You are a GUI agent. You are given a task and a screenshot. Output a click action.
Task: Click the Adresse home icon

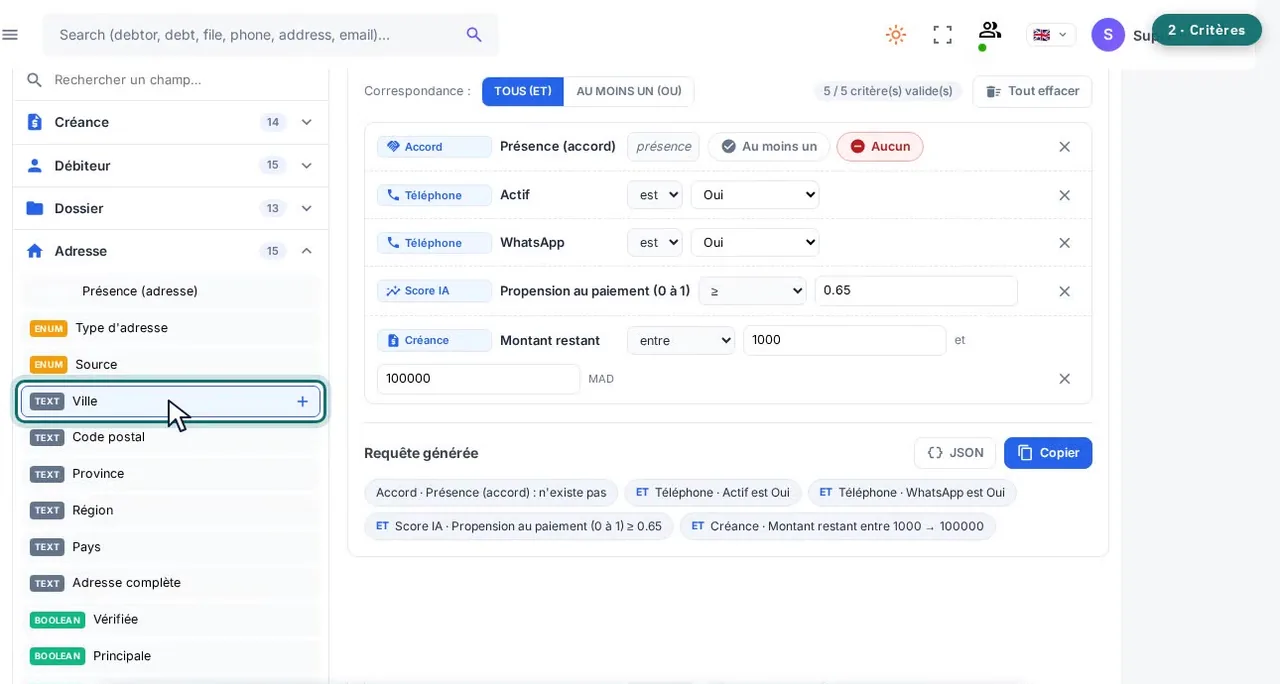(x=35, y=251)
